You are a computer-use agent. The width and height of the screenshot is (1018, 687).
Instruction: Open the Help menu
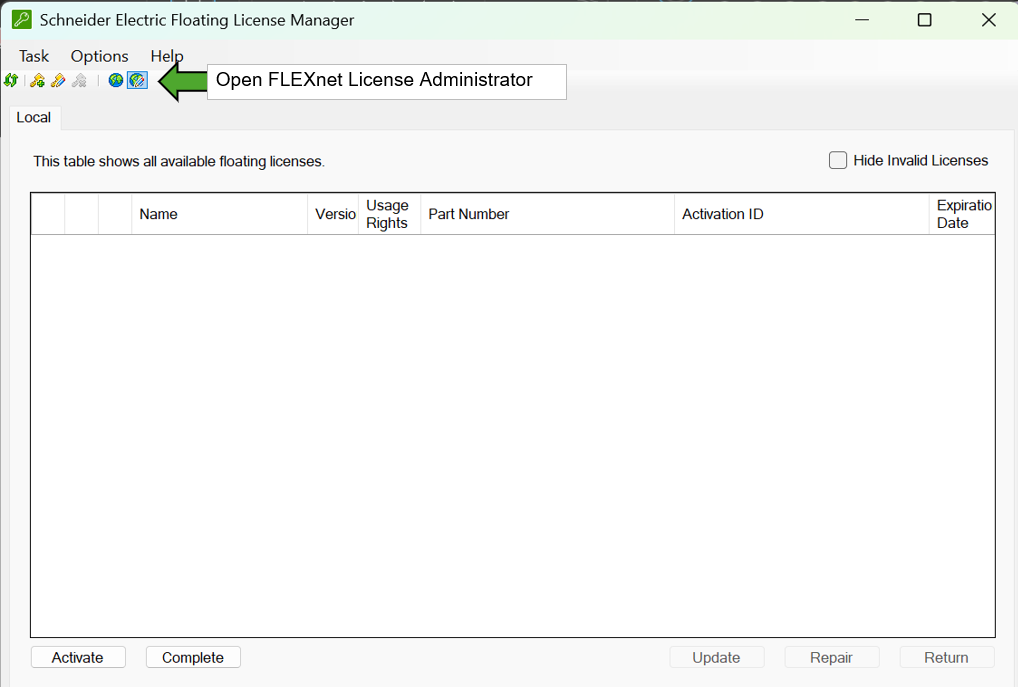click(x=167, y=56)
